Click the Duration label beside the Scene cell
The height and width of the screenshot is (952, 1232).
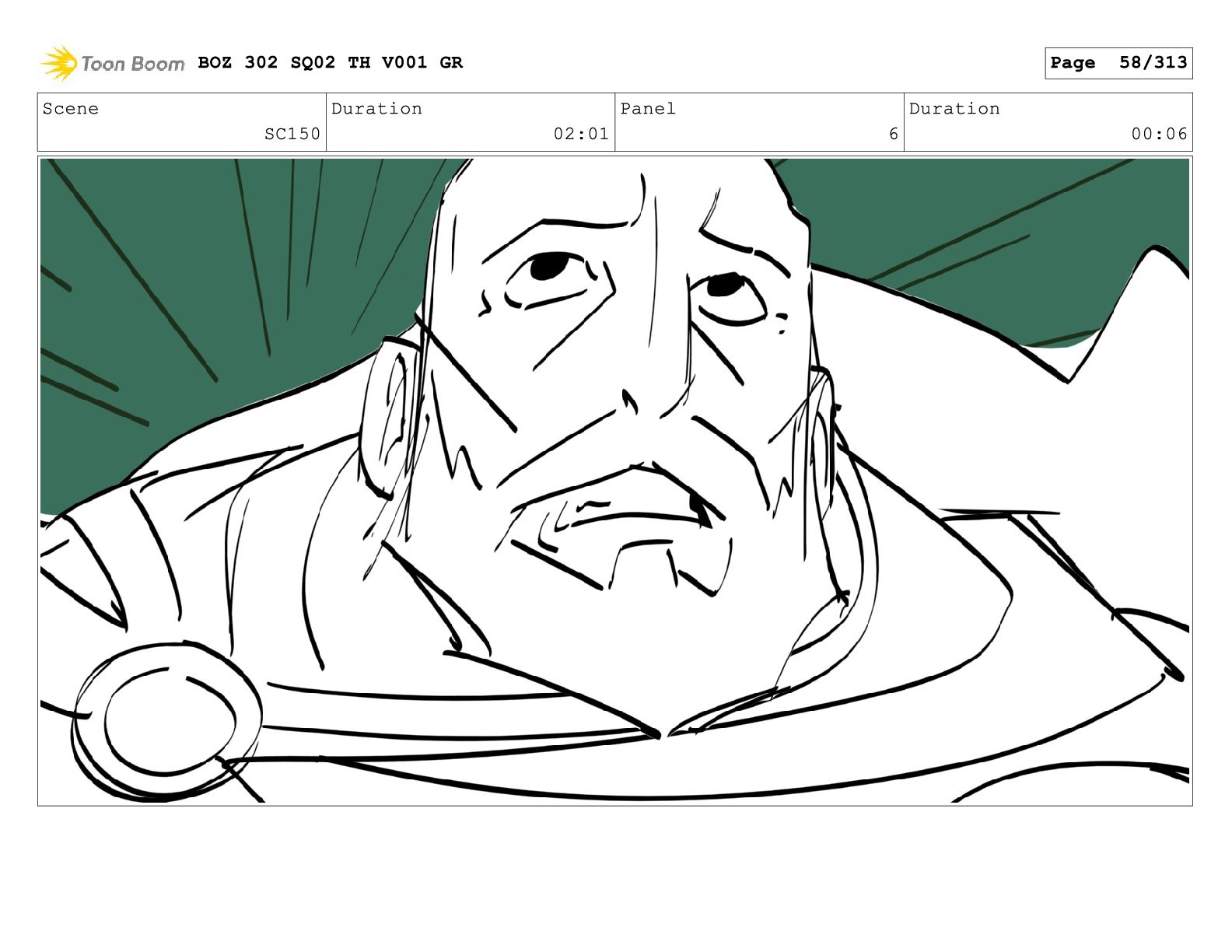pos(376,109)
